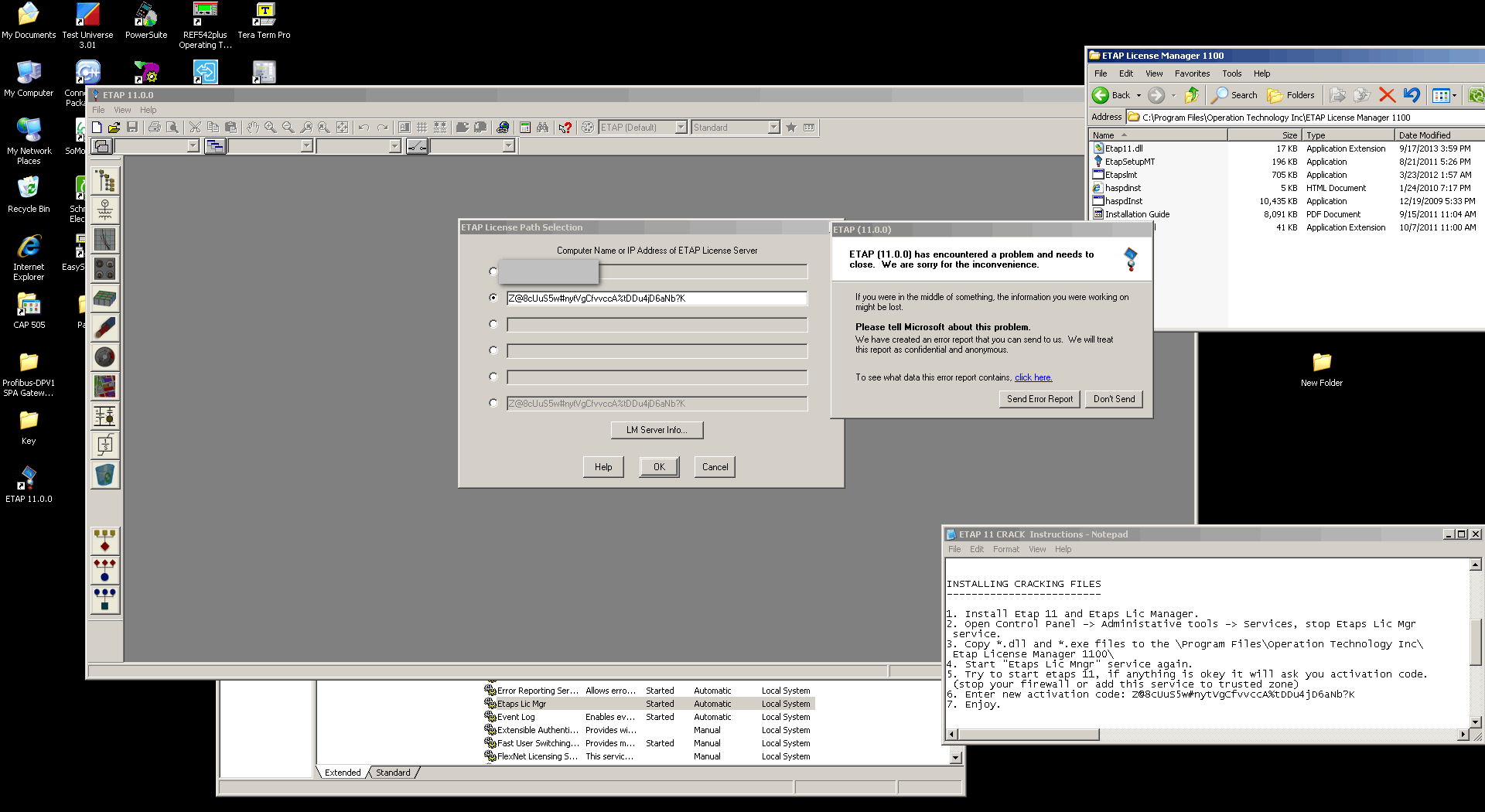Viewport: 1485px width, 812px height.
Task: Click the save floppy disk toolbar icon
Action: [132, 128]
